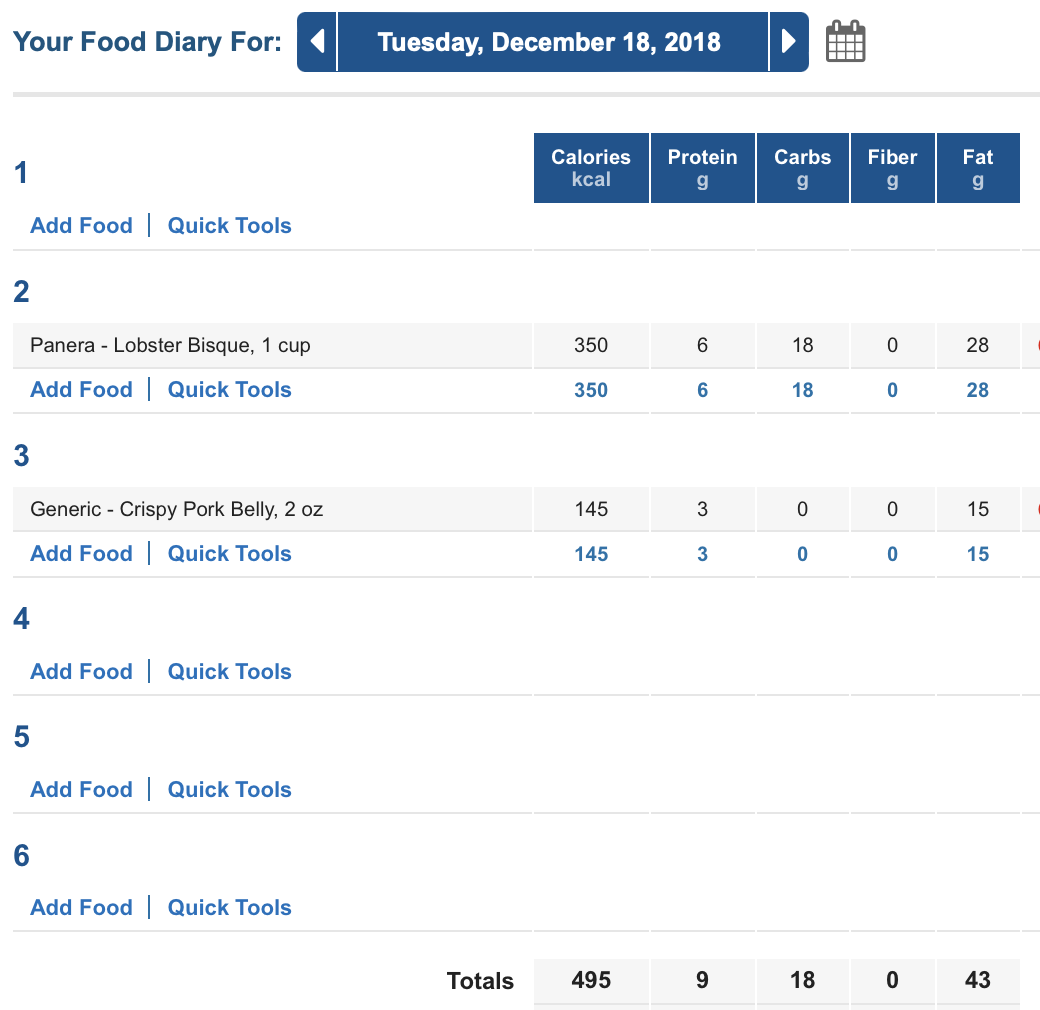The height and width of the screenshot is (1010, 1040).
Task: Click the Protein column header
Action: 702,168
